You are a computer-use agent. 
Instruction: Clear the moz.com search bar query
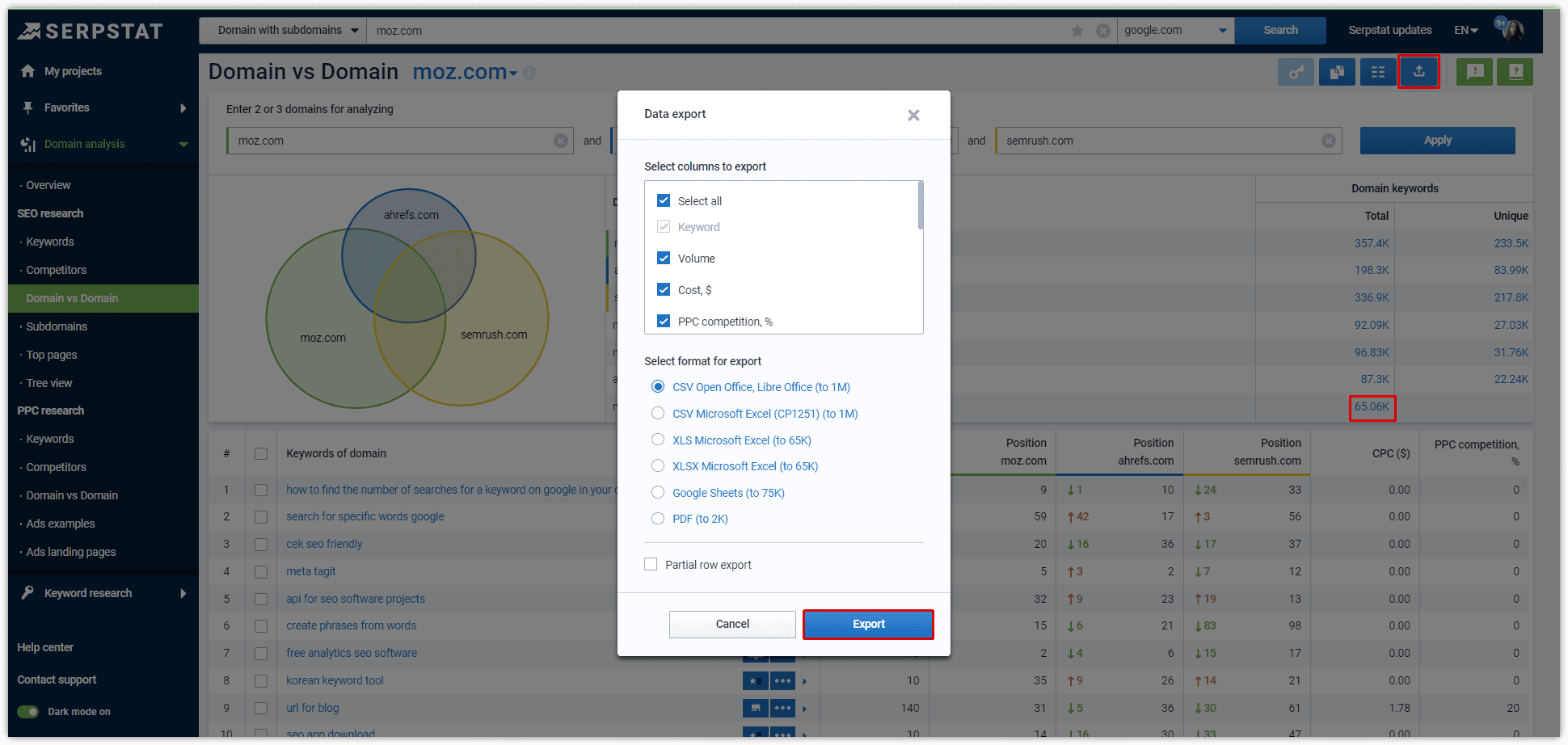tap(1102, 31)
